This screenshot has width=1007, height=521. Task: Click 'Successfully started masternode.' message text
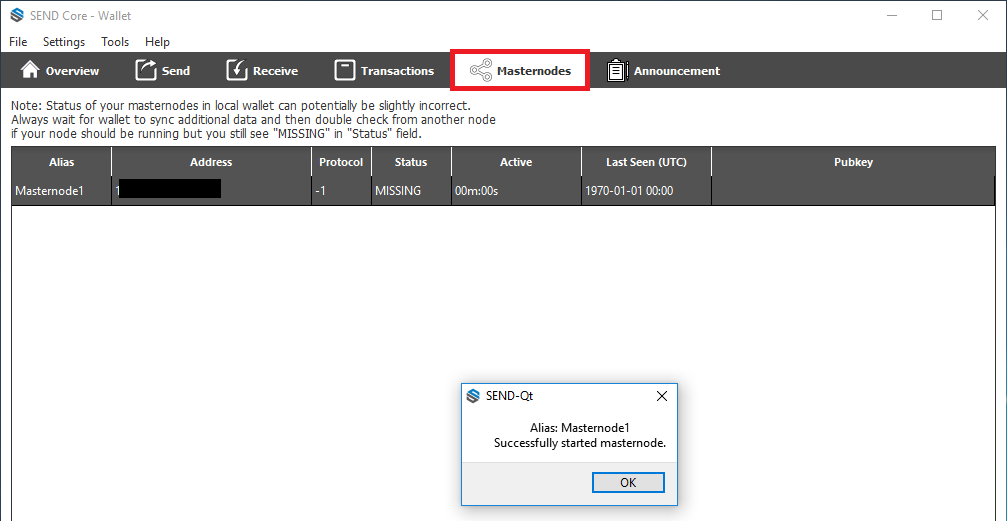click(580, 443)
